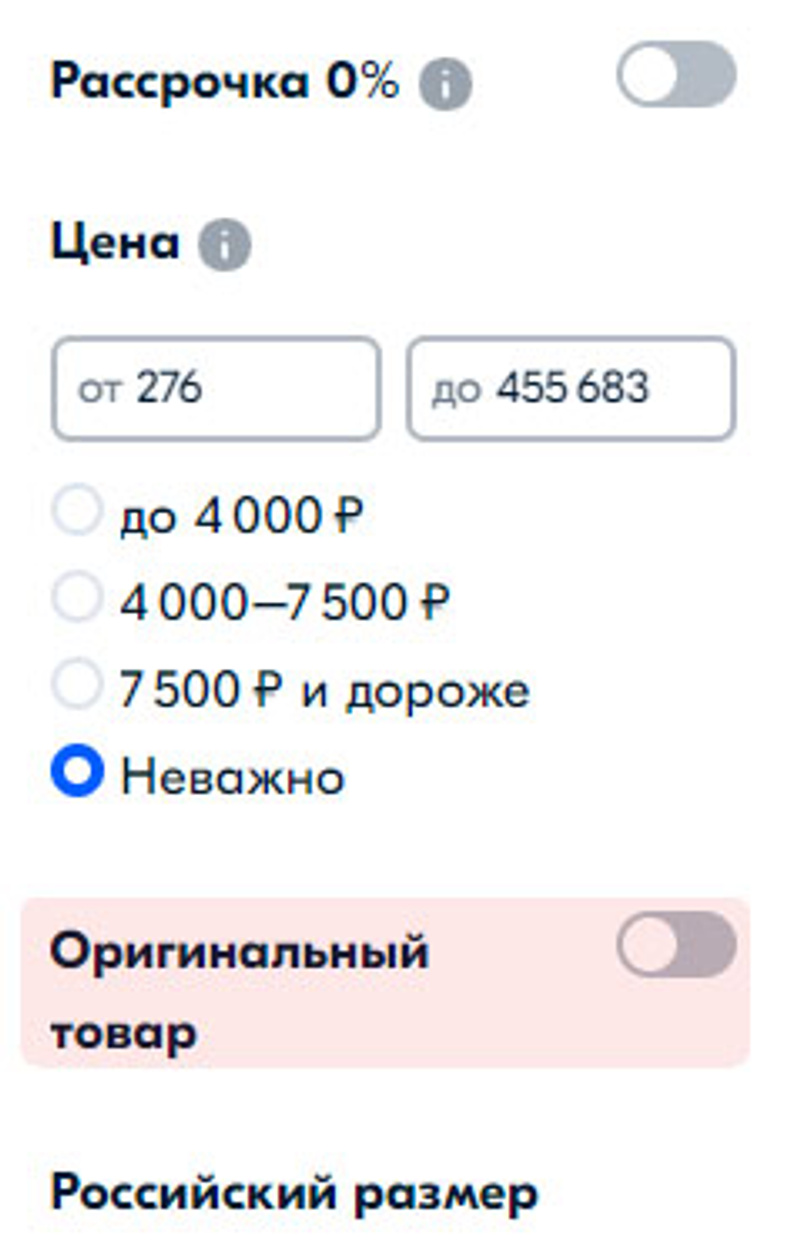The width and height of the screenshot is (800, 1242).
Task: Open the info tooltip next to Цена
Action: click(x=224, y=244)
